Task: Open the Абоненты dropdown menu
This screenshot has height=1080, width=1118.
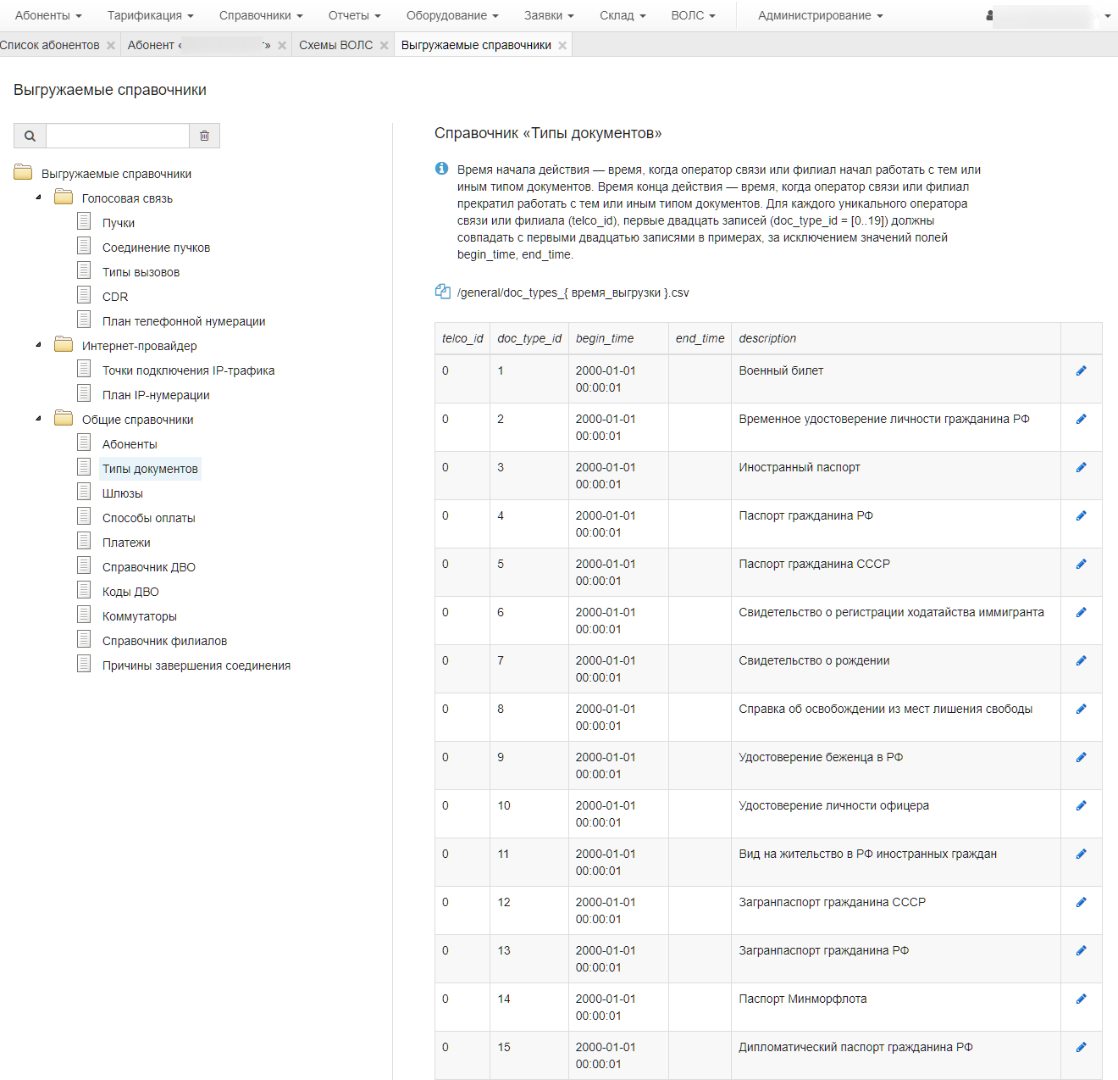Action: click(x=48, y=16)
